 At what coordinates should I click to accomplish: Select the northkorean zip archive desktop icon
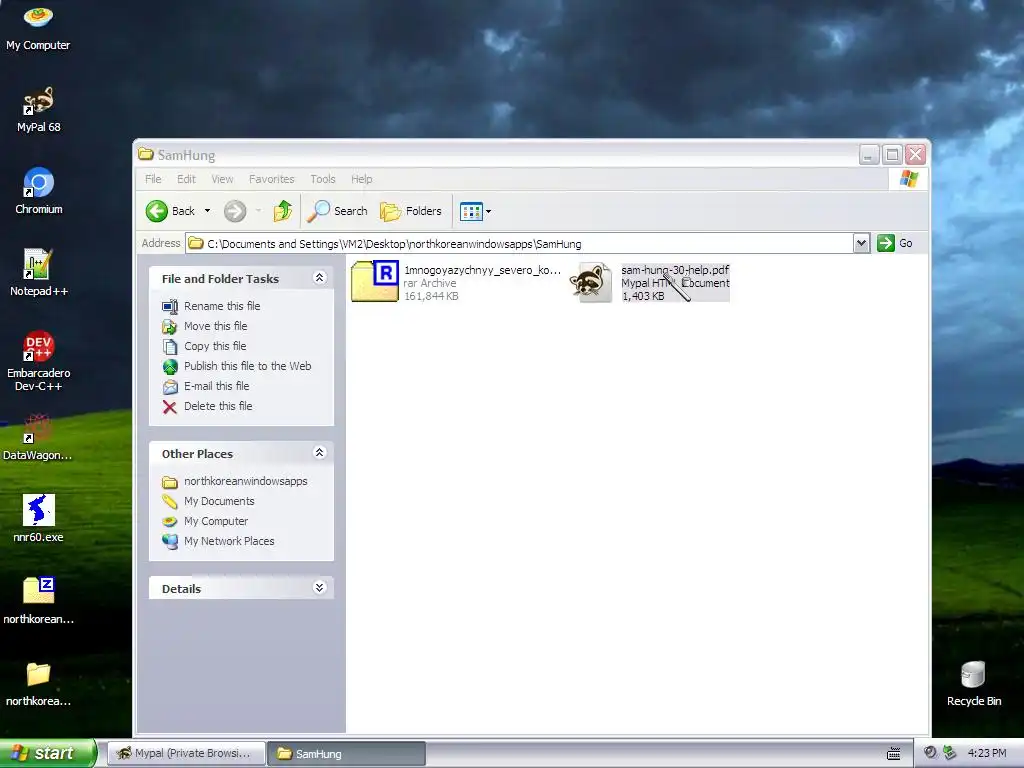38,601
